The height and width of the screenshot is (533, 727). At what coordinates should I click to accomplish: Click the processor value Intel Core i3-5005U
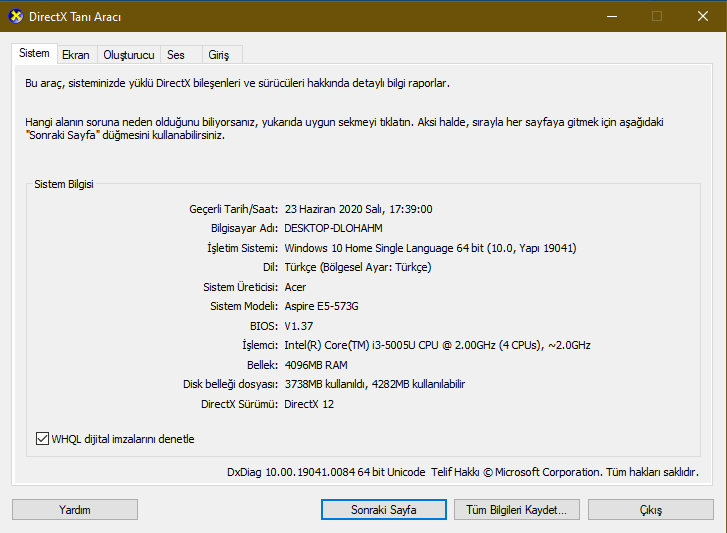click(x=437, y=345)
